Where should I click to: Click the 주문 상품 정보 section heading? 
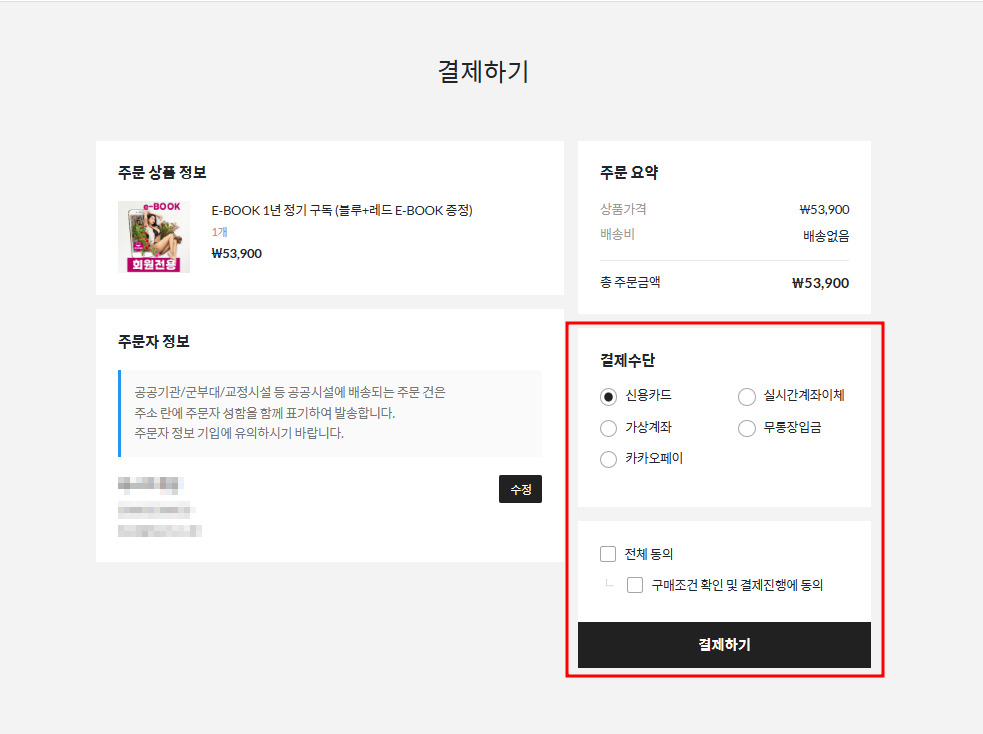pyautogui.click(x=162, y=172)
